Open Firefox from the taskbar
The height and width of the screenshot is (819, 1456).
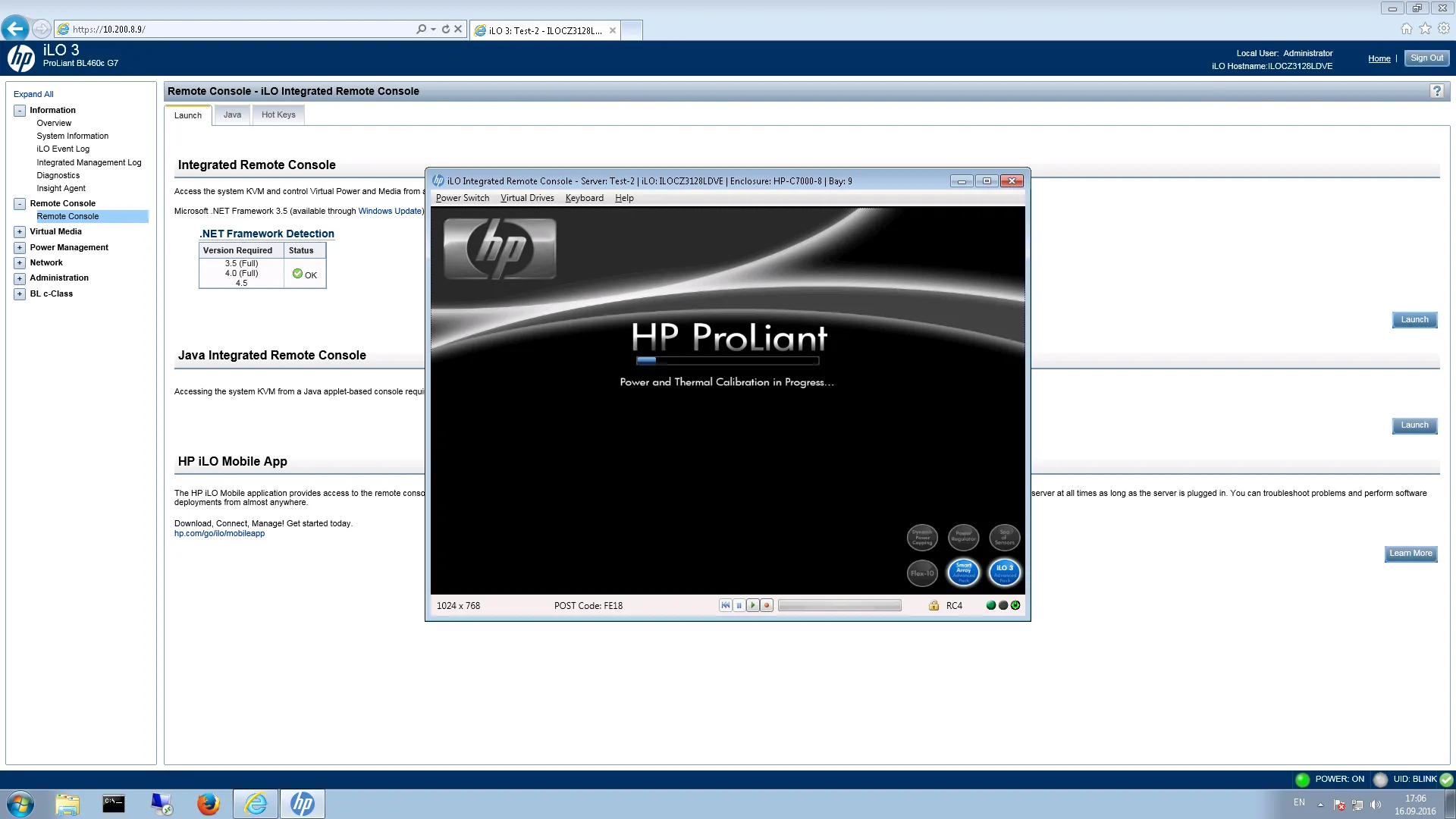[208, 804]
